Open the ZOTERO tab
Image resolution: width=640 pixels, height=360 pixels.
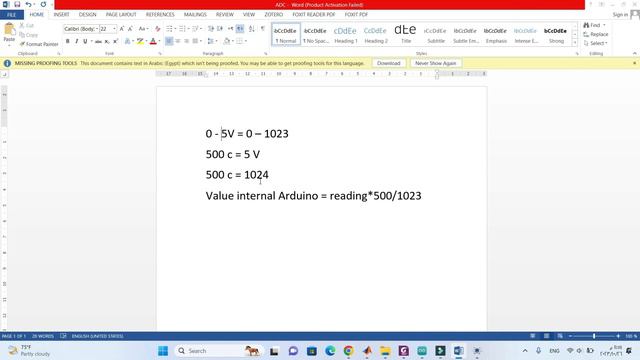[x=273, y=15]
